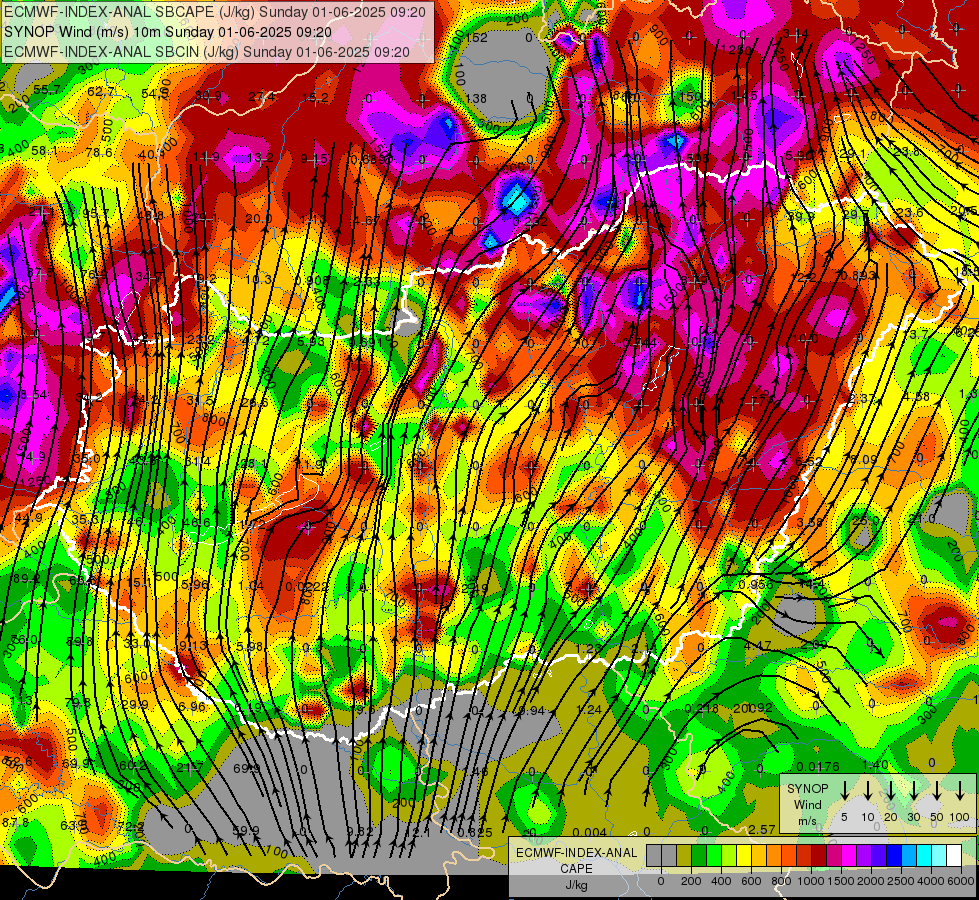Click the '800' tick label on CAPE legend scale

click(x=781, y=881)
